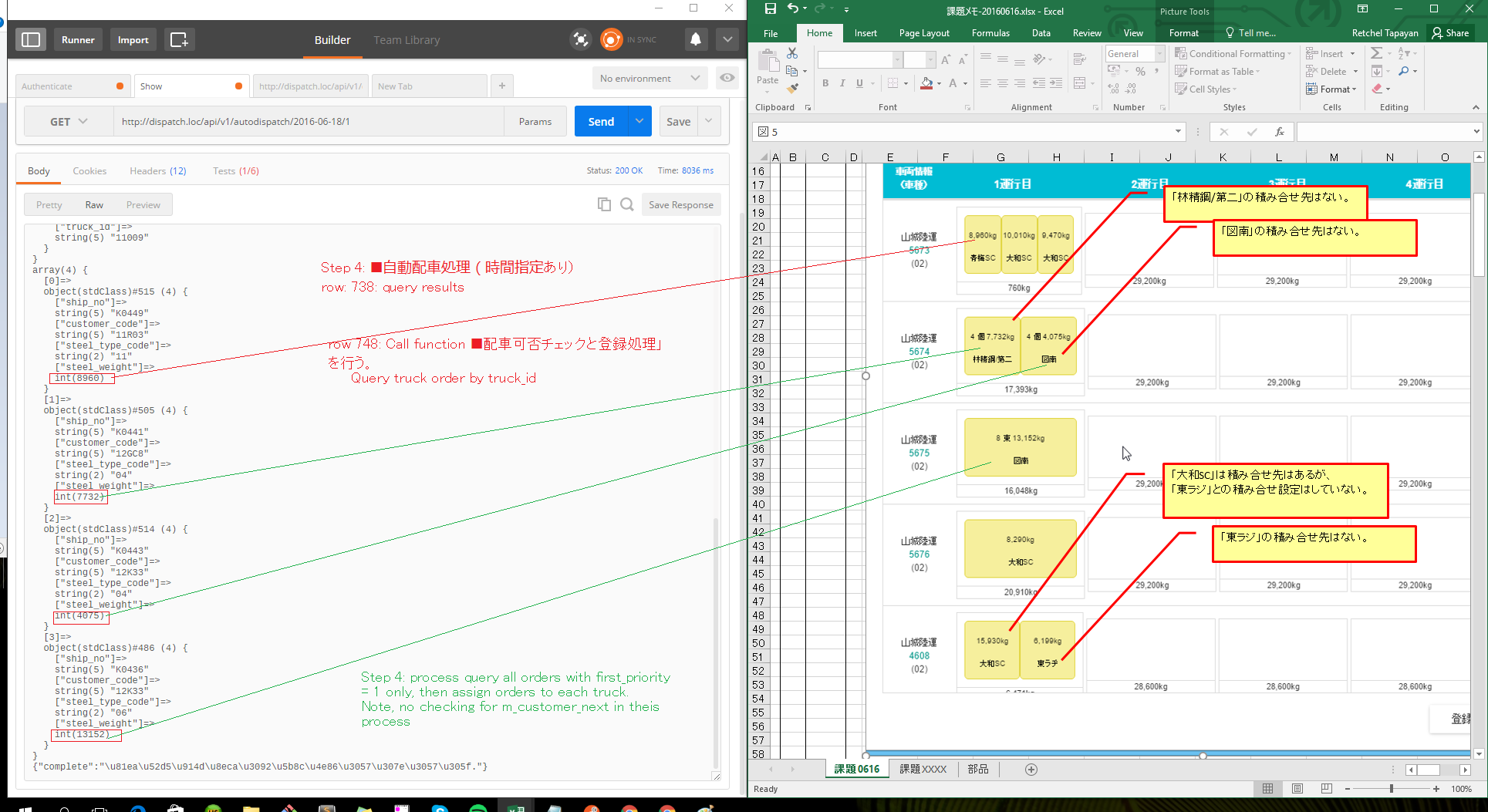The width and height of the screenshot is (1488, 812).
Task: Switch response view to Preview
Action: (x=143, y=204)
